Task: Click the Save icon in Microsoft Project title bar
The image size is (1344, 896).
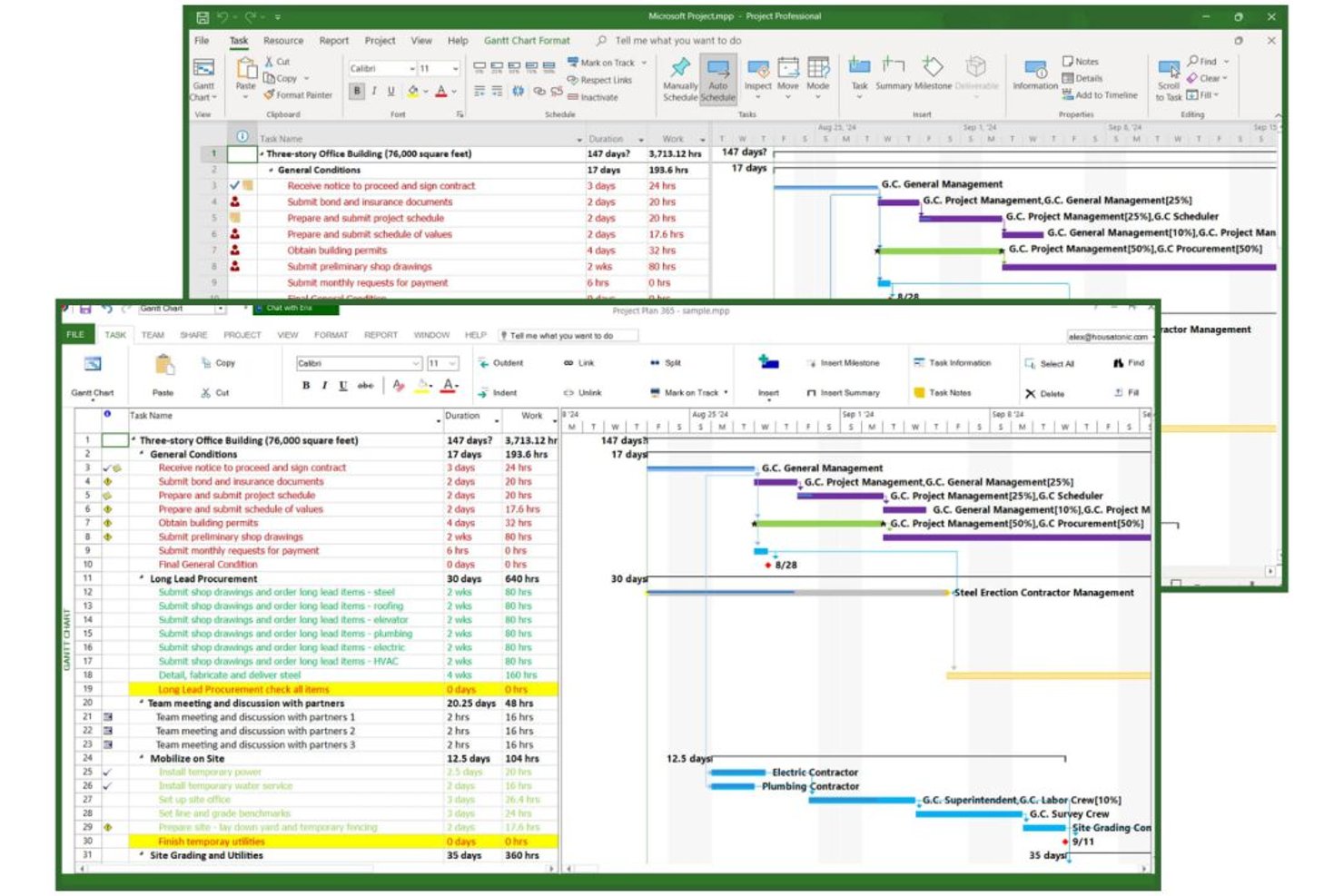Action: coord(203,16)
